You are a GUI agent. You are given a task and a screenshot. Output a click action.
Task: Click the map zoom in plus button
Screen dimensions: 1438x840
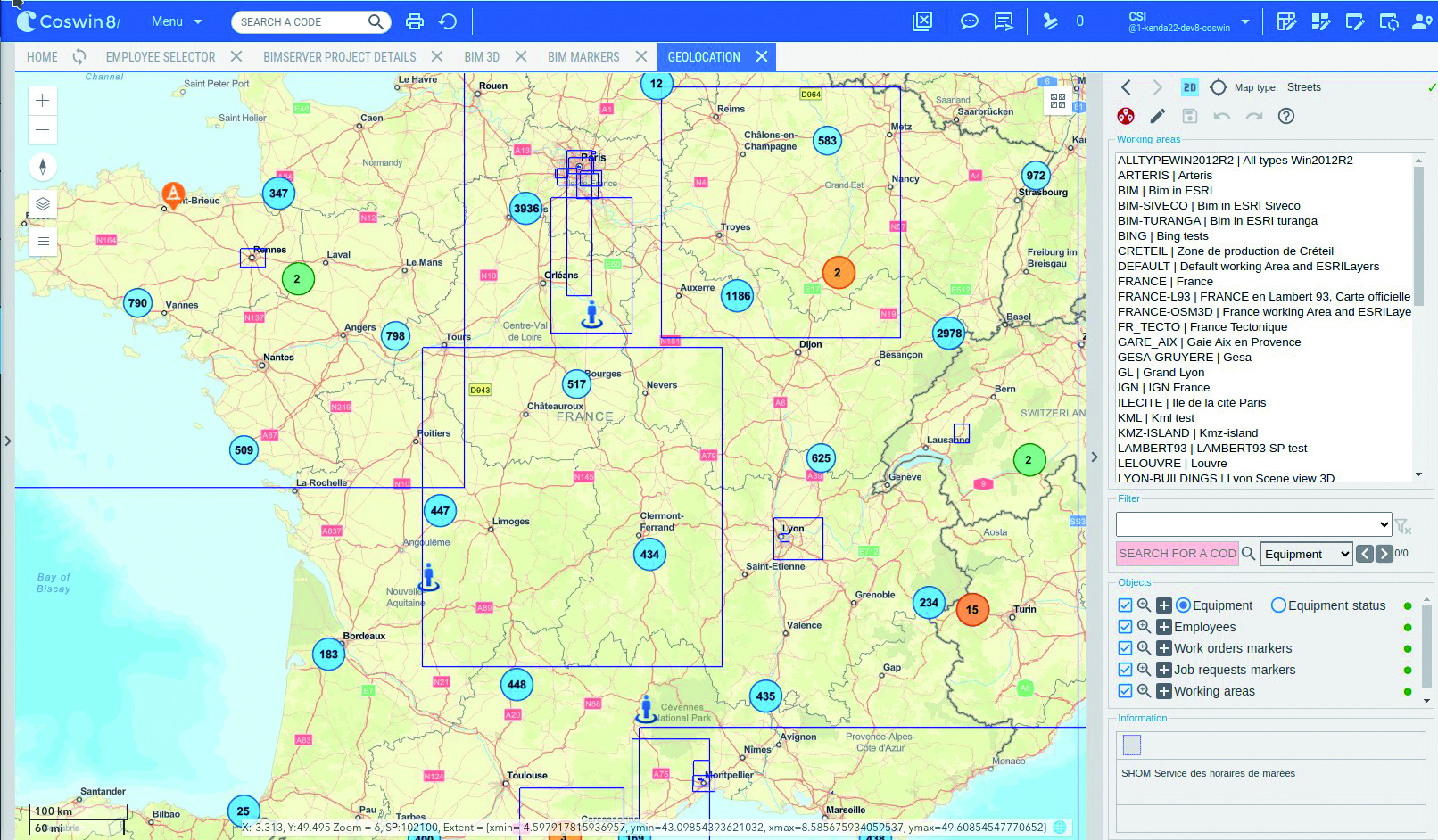pos(42,101)
